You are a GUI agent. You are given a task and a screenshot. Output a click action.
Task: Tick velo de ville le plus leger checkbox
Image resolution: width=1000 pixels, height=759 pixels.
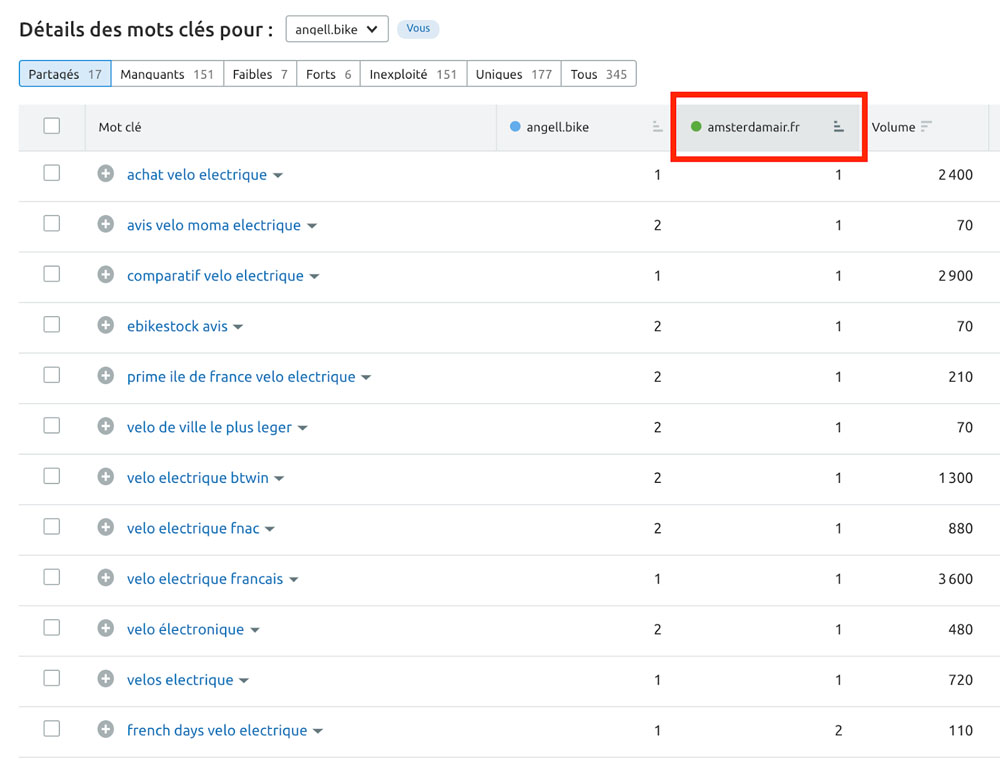point(52,425)
